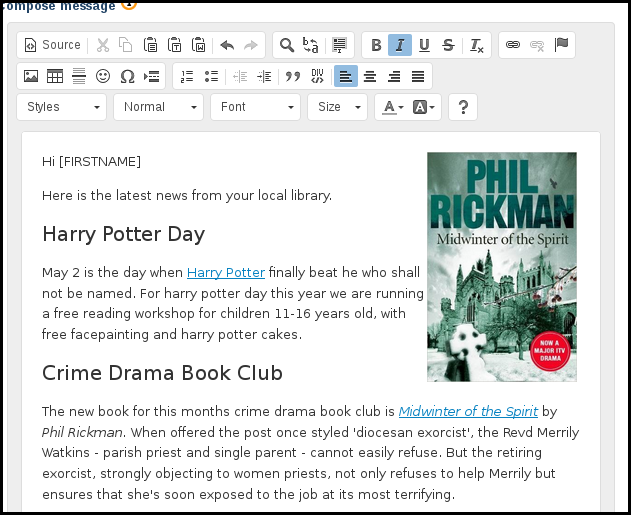Click the Copy icon
This screenshot has width=631, height=515.
pos(126,45)
